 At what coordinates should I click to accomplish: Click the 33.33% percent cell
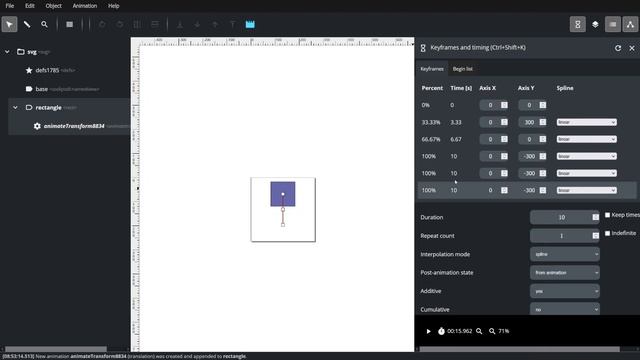pyautogui.click(x=431, y=122)
